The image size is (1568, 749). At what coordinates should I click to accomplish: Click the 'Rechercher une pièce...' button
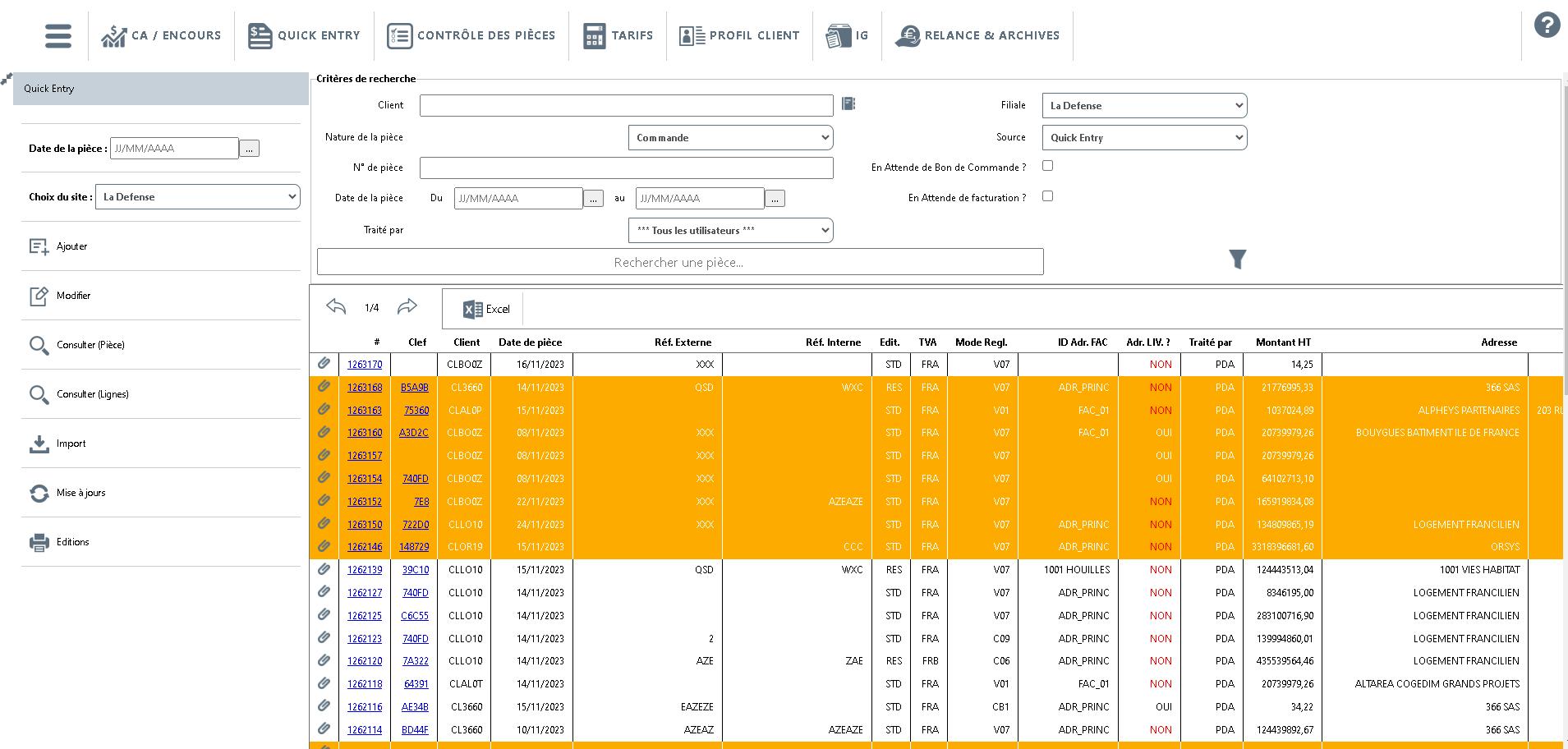click(679, 262)
